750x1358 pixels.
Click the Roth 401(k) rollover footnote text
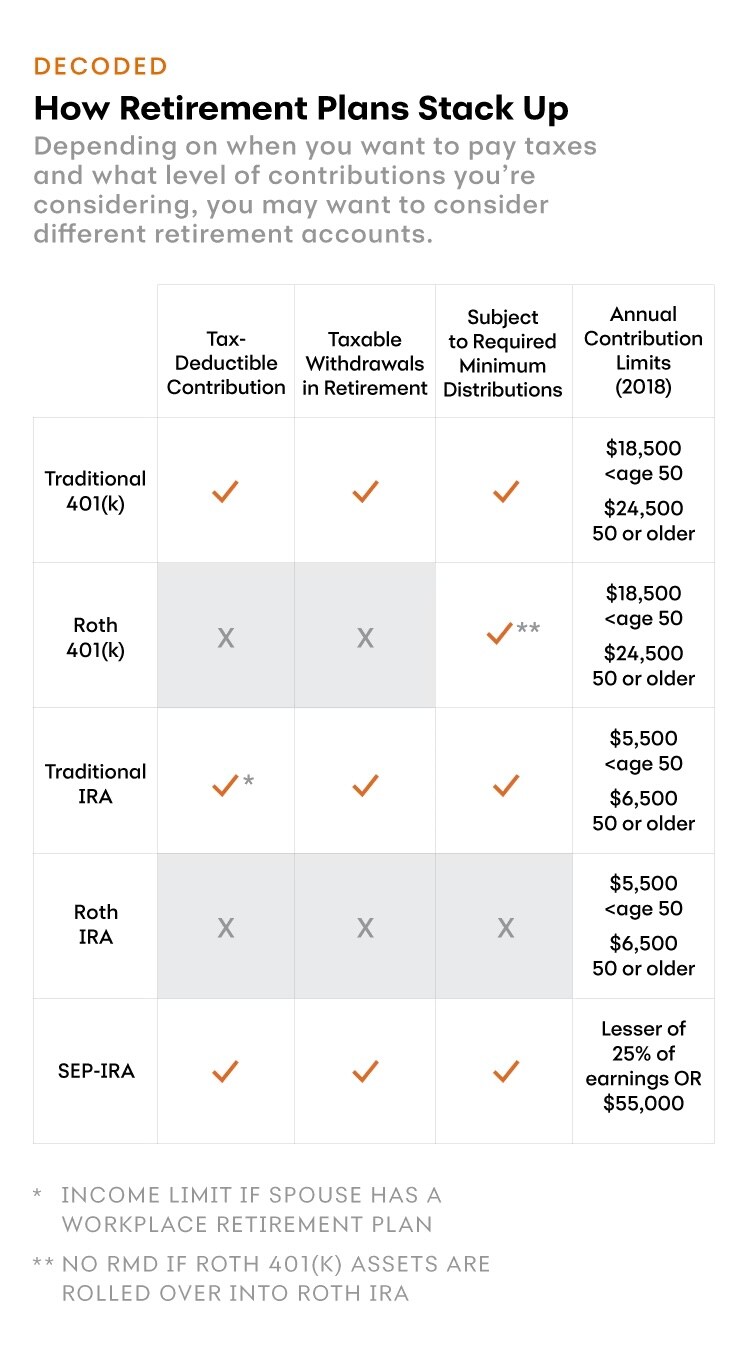[x=275, y=1278]
